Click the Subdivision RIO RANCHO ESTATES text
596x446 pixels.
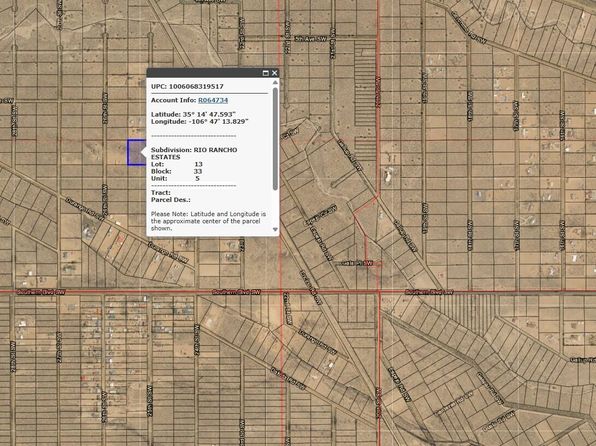(x=194, y=153)
